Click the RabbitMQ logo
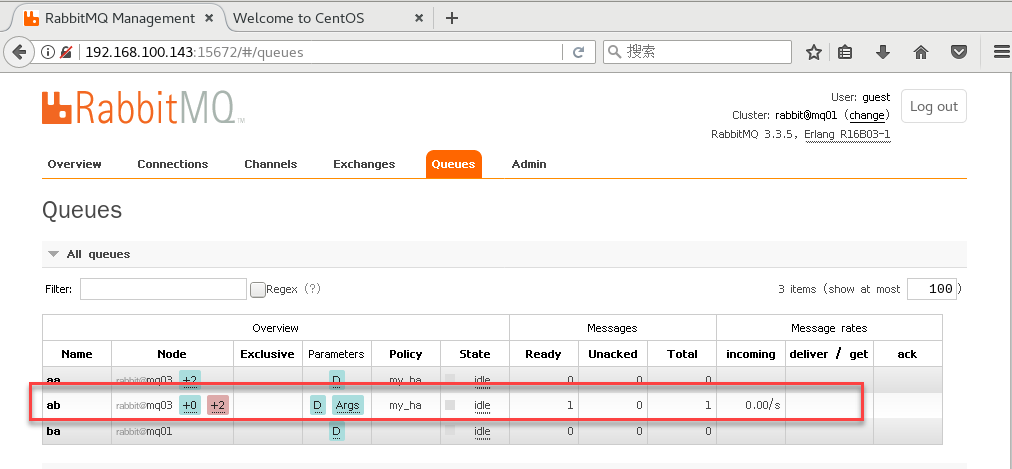1012x469 pixels. (x=143, y=107)
